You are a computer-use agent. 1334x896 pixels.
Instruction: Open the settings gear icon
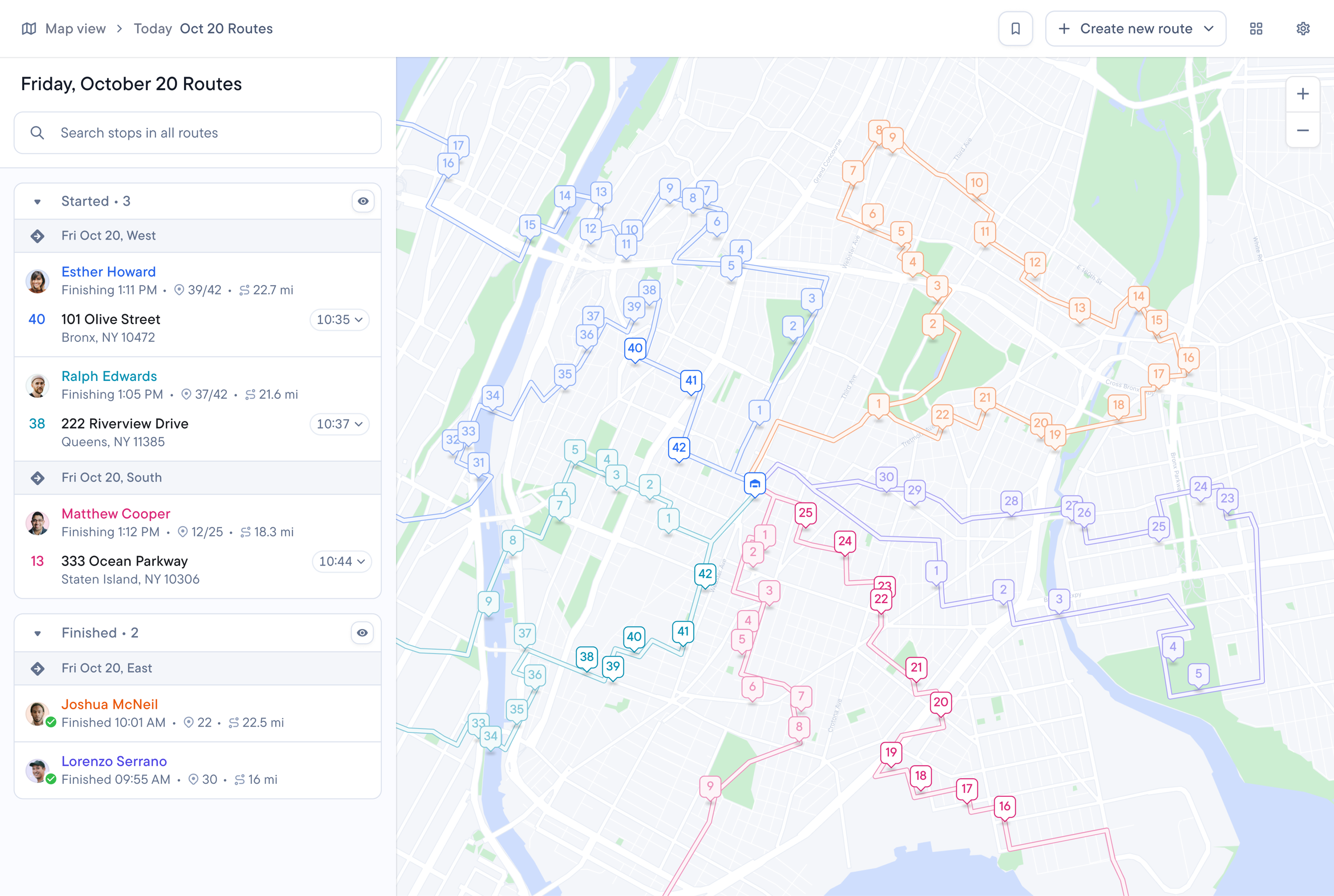(1303, 28)
